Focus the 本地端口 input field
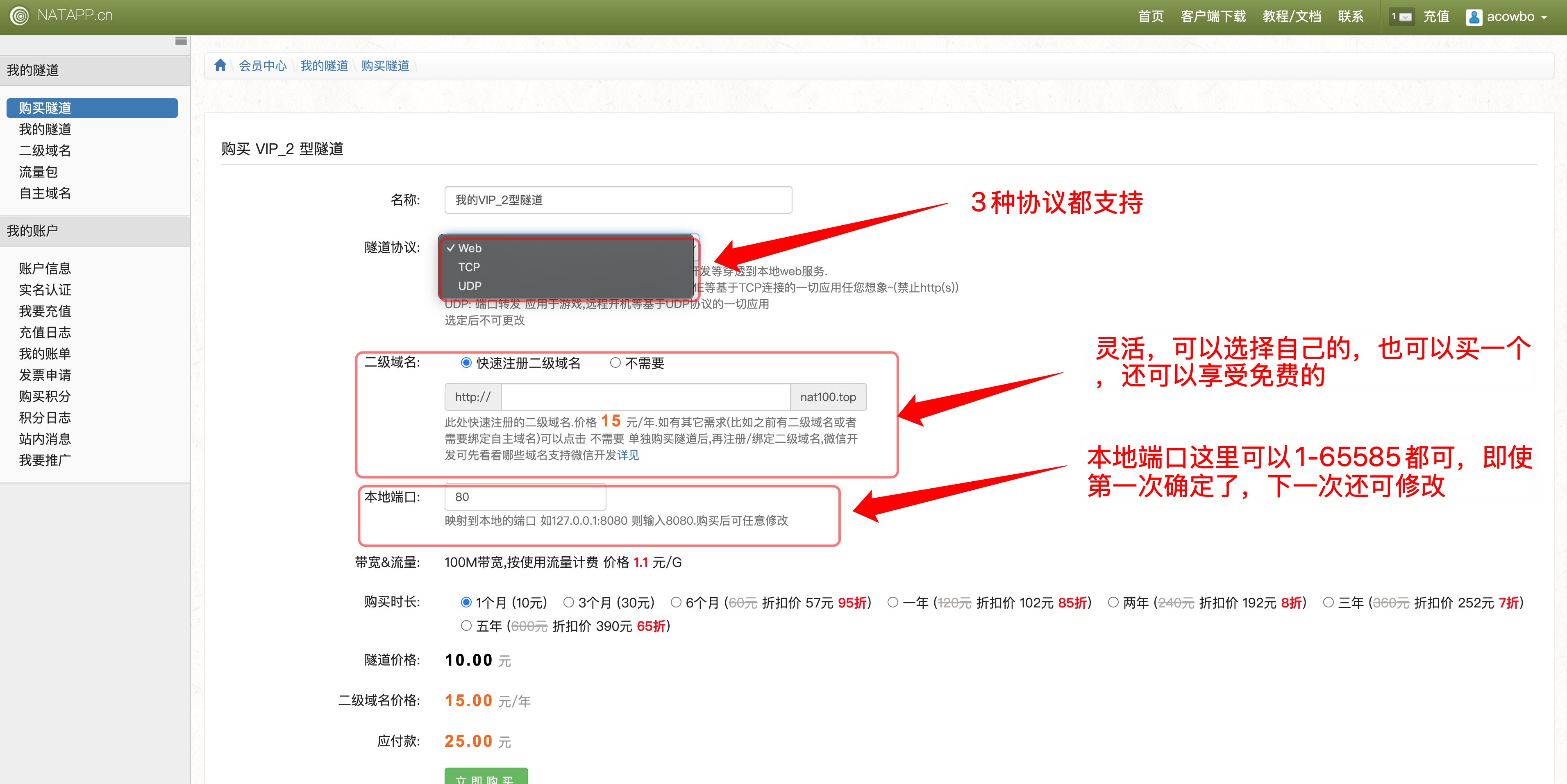 pyautogui.click(x=525, y=496)
